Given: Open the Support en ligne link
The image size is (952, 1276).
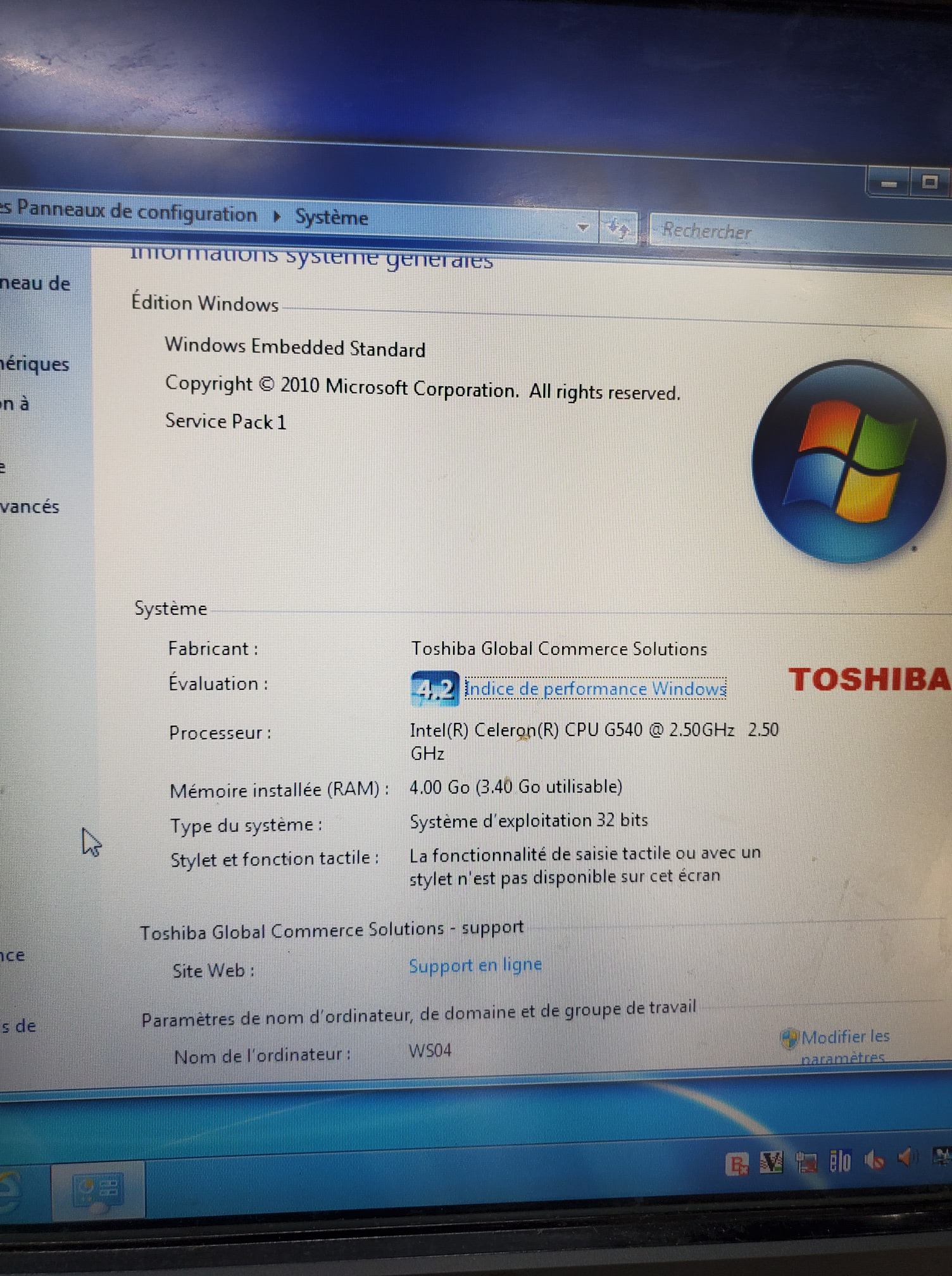Looking at the screenshot, I should (475, 965).
